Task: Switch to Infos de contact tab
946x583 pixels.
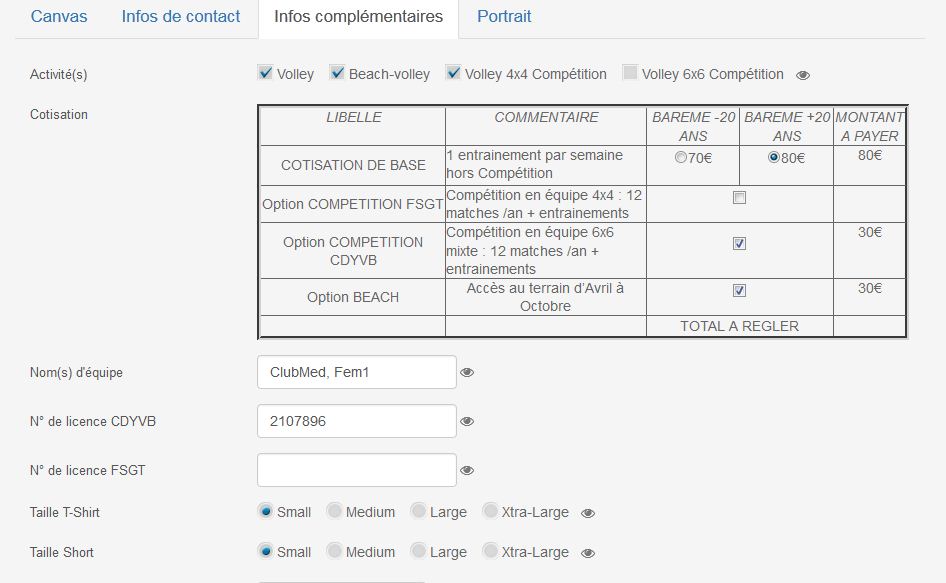Action: pyautogui.click(x=181, y=16)
